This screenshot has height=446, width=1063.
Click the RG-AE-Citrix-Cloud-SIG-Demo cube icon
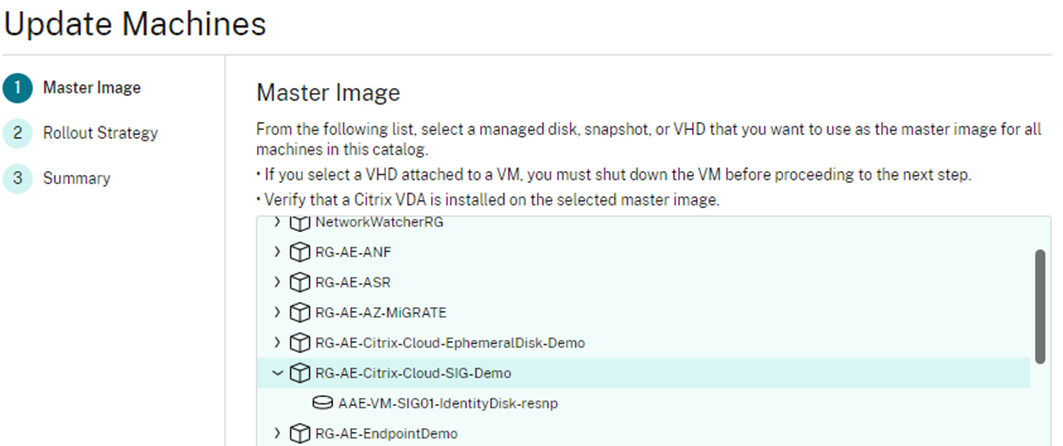click(299, 373)
